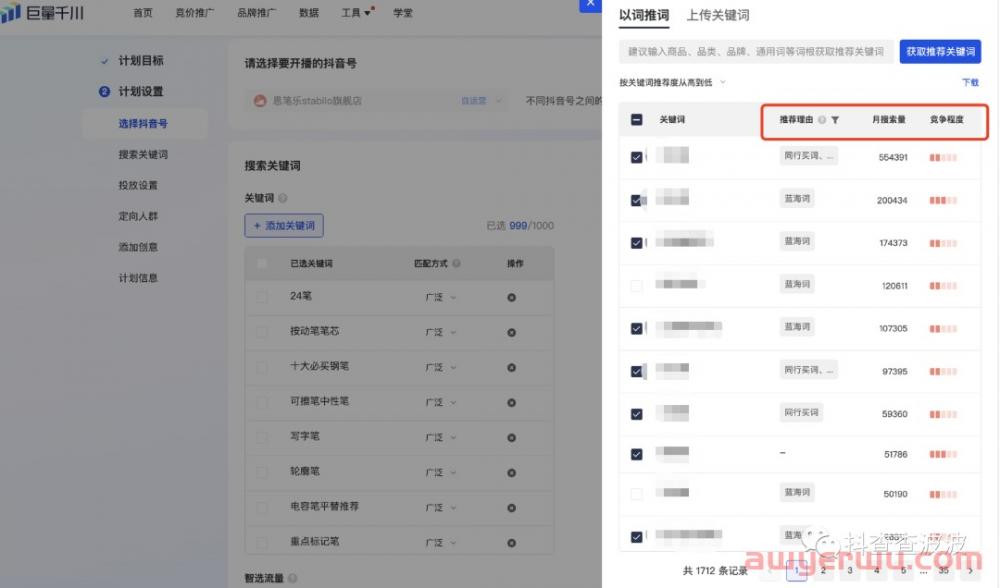
Task: Tick the checkbox for selected keyword 写字笔
Action: pyautogui.click(x=261, y=437)
